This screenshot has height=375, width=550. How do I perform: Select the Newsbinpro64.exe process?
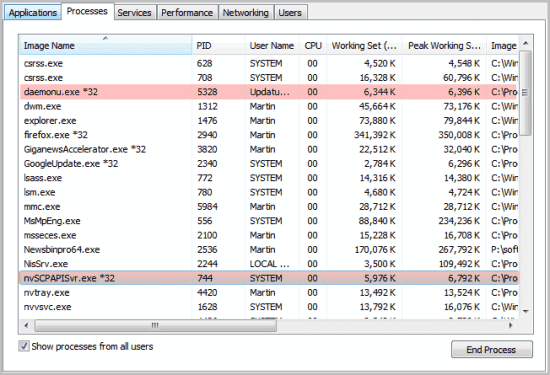(x=269, y=250)
